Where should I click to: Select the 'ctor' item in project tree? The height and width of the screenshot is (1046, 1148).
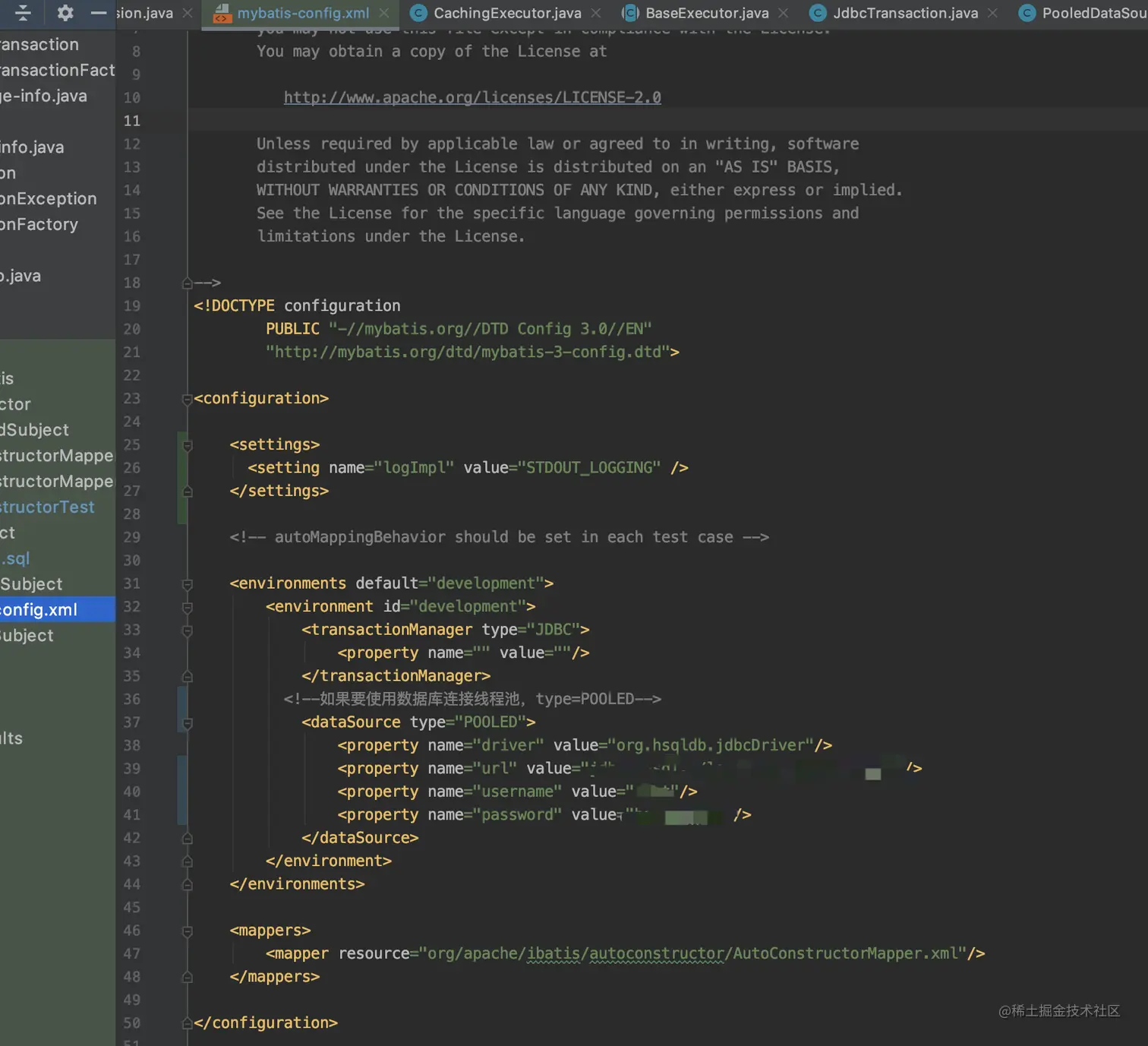point(15,404)
